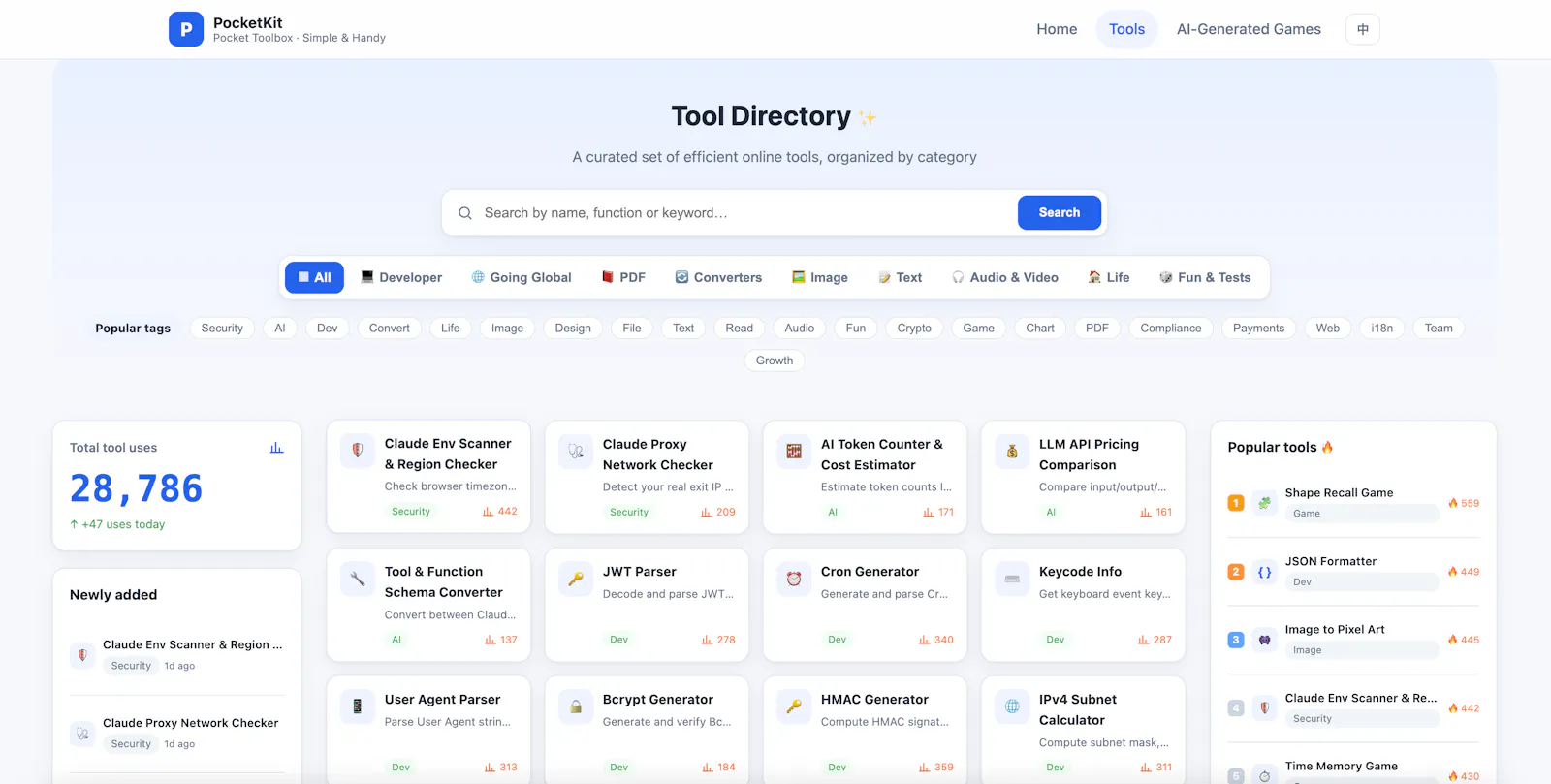This screenshot has height=784, width=1551.
Task: Select the Image category tab
Action: pyautogui.click(x=820, y=277)
